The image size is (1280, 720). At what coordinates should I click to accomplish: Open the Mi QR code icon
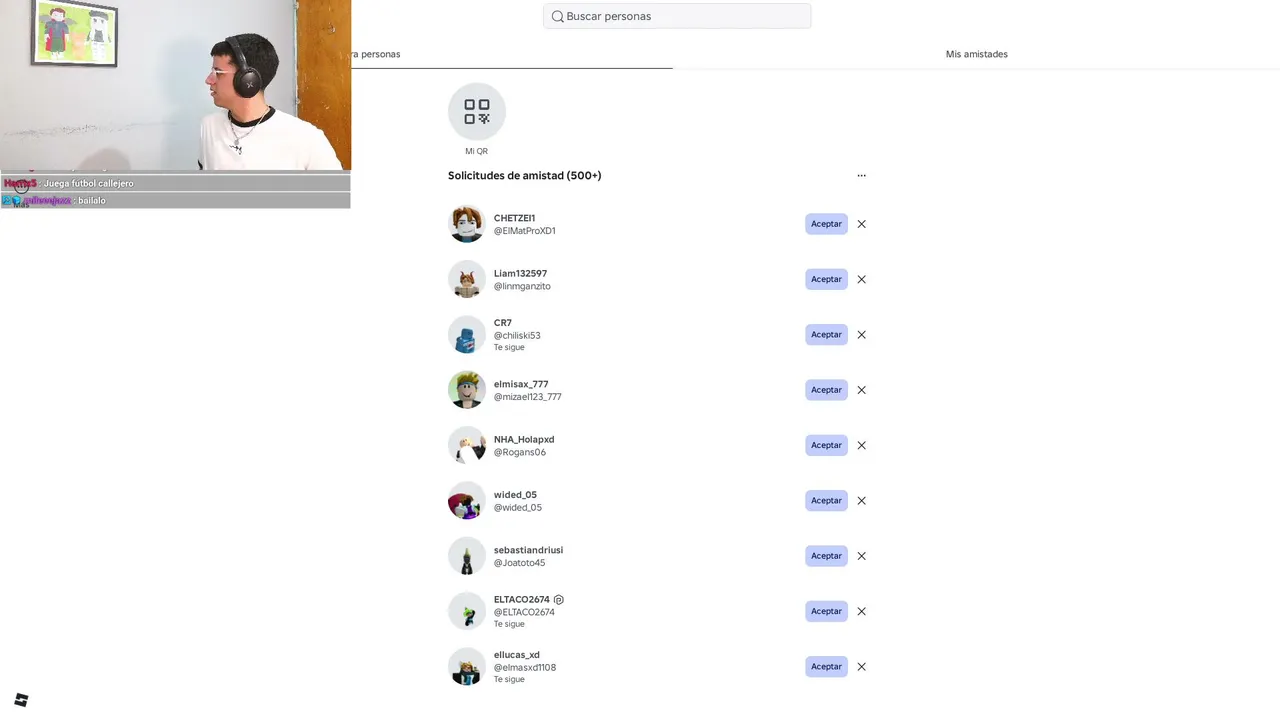pos(476,111)
